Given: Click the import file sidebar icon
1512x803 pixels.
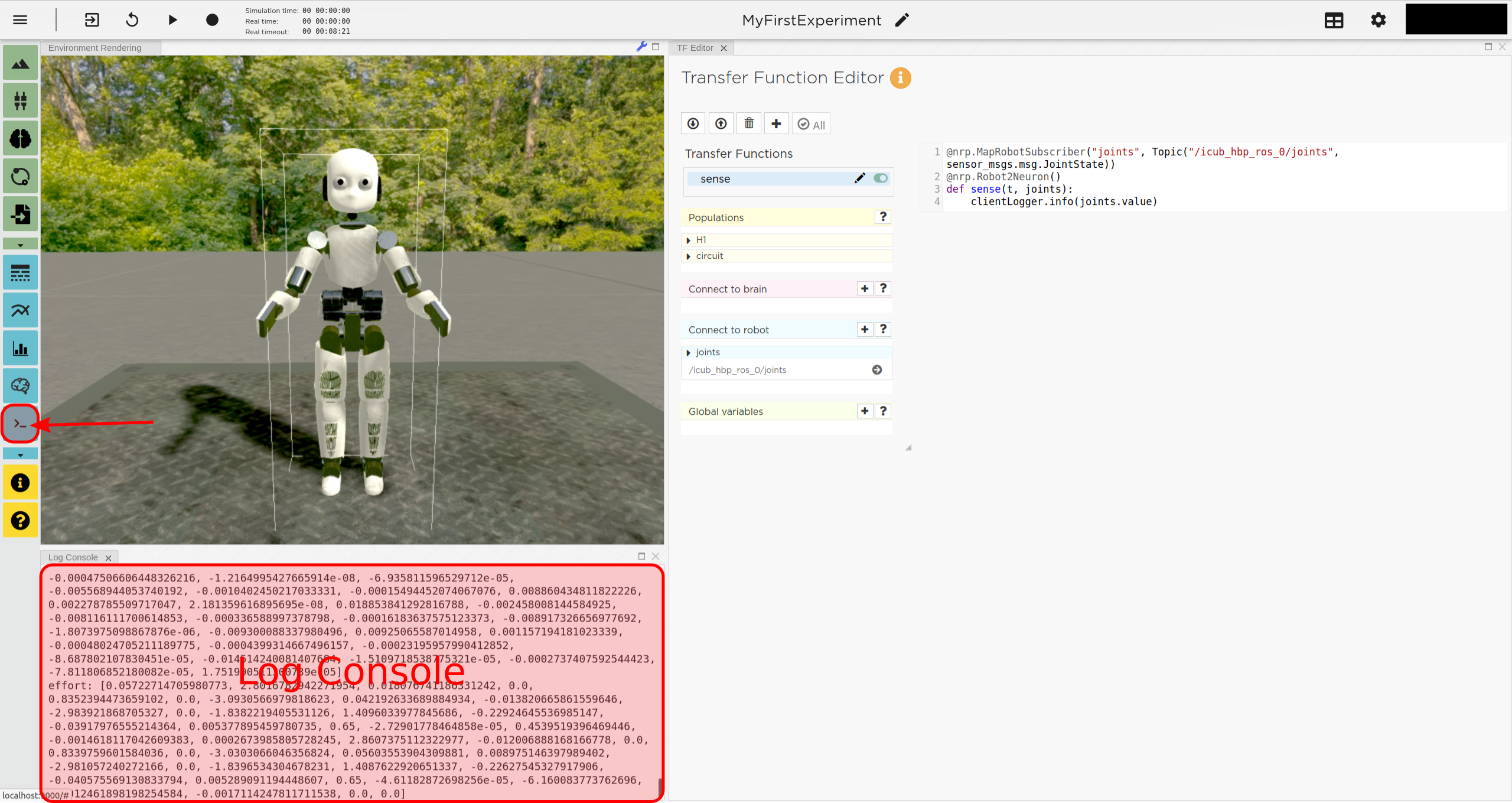Looking at the screenshot, I should pyautogui.click(x=21, y=214).
